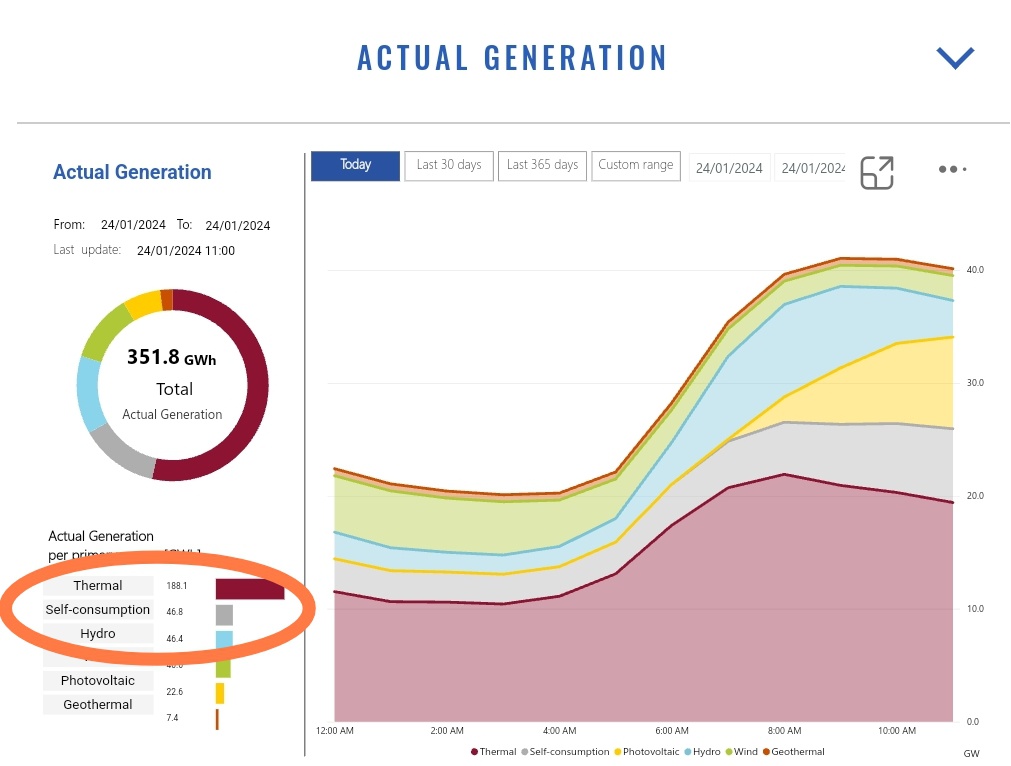Toggle the Self-consumption legend entry
Image resolution: width=1011 pixels, height=766 pixels.
[x=565, y=752]
